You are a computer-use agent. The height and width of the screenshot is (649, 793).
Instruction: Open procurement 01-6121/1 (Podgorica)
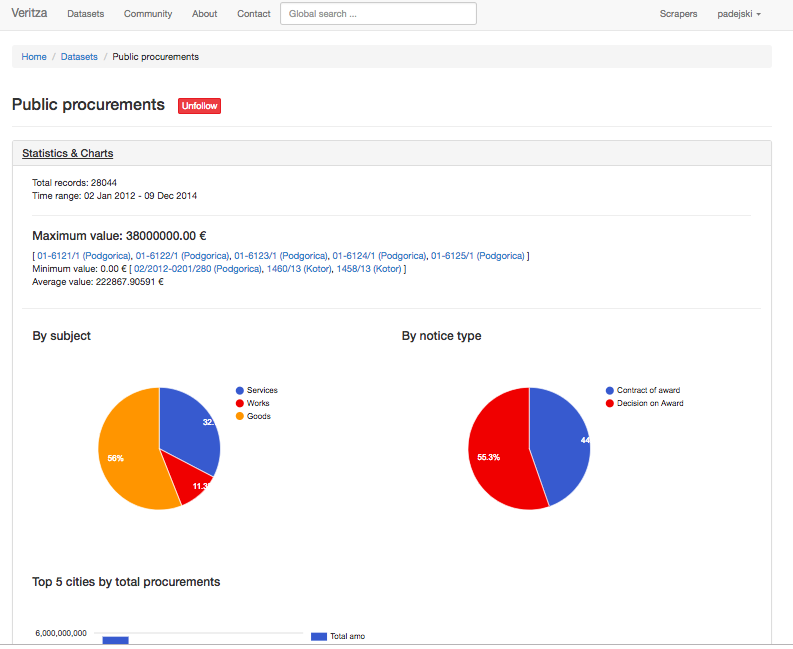(x=83, y=255)
